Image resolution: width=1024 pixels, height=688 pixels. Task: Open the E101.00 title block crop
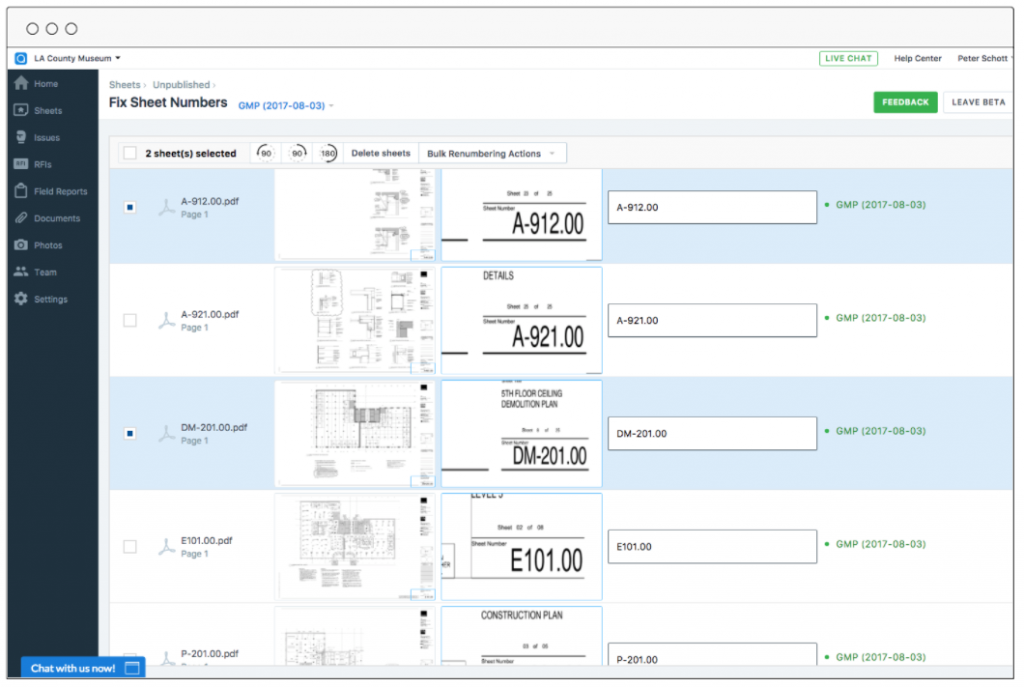click(521, 546)
